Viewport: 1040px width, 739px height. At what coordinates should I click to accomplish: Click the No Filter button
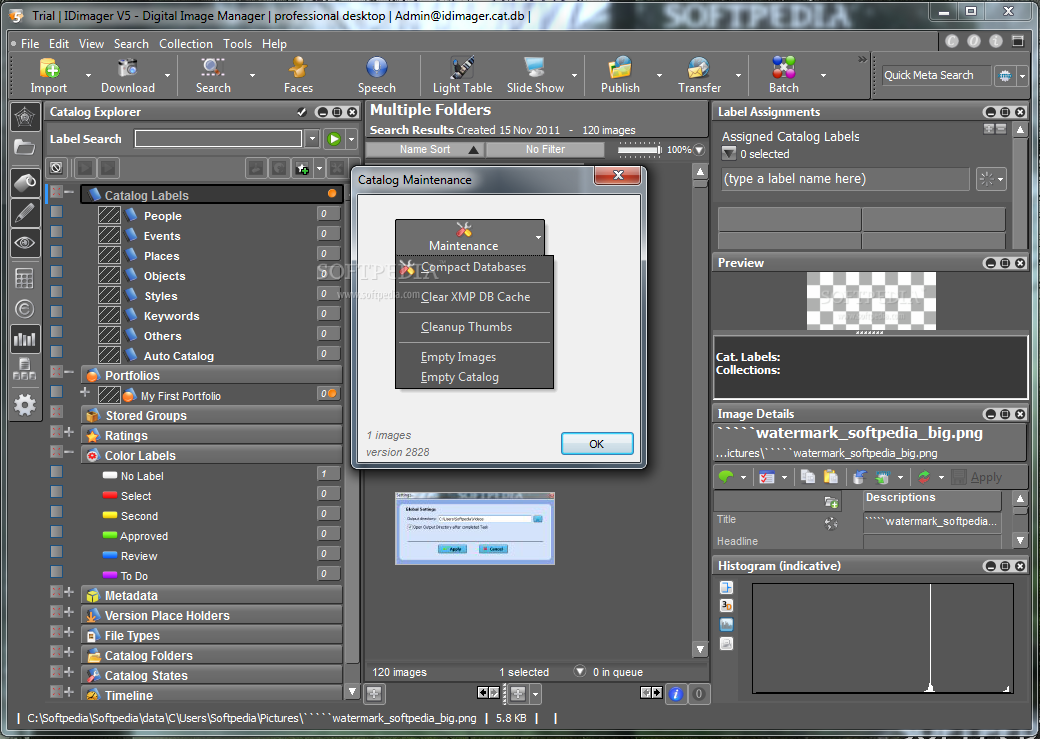[545, 149]
